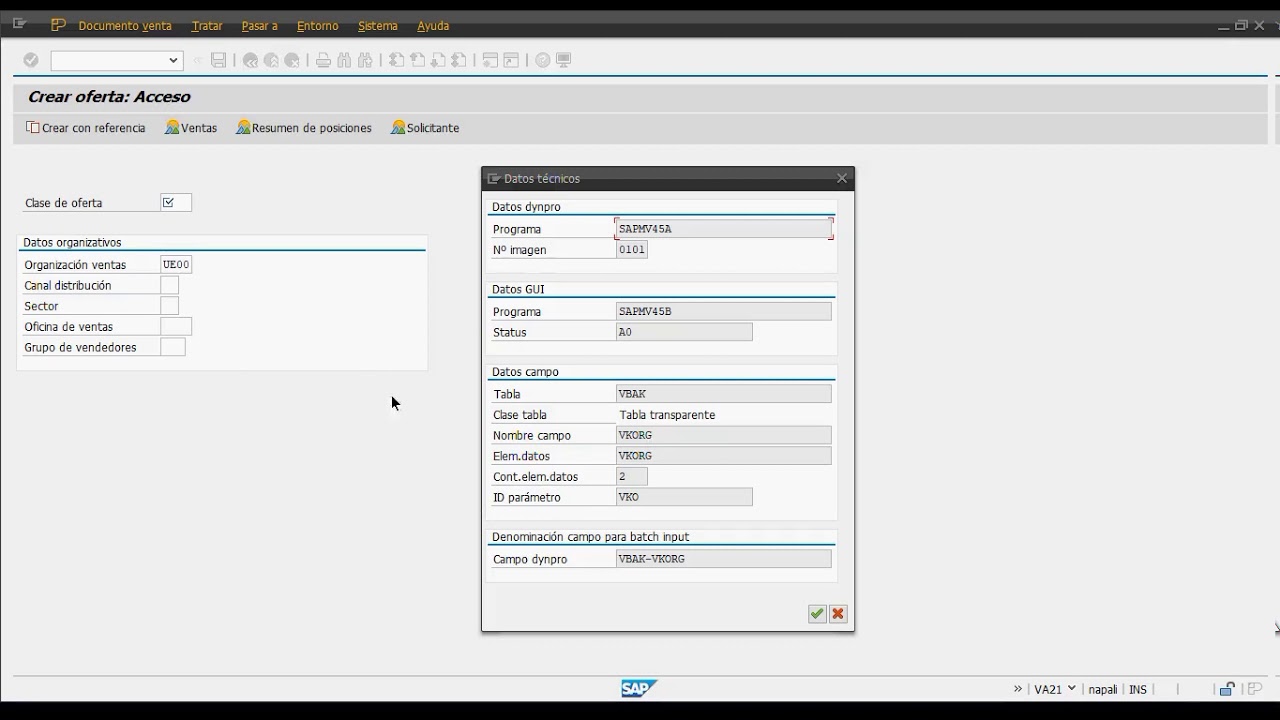Click the green Enter checkmark in toolbar
1280x720 pixels.
pos(31,60)
